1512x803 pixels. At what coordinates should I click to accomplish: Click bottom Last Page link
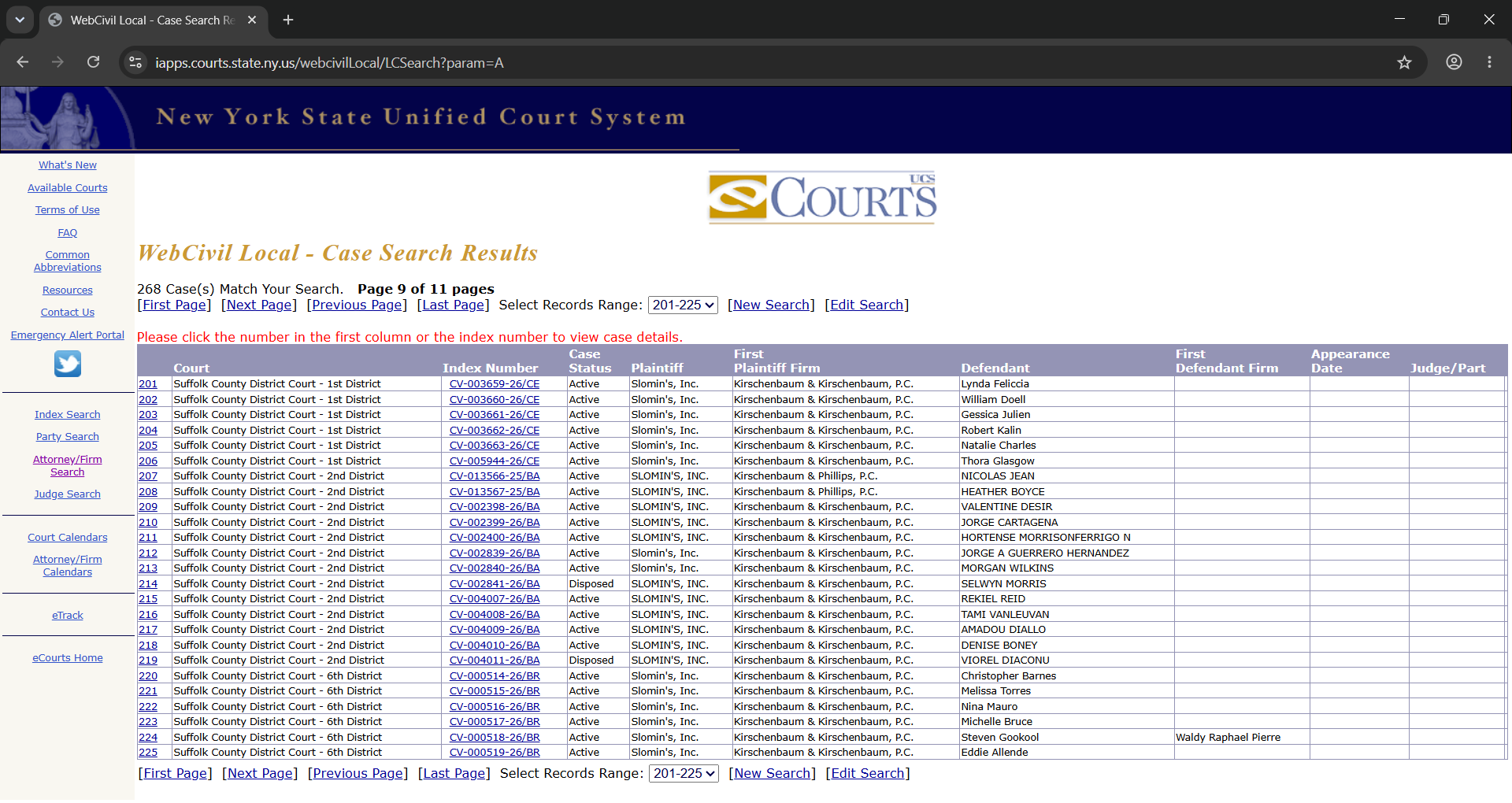[x=454, y=774]
